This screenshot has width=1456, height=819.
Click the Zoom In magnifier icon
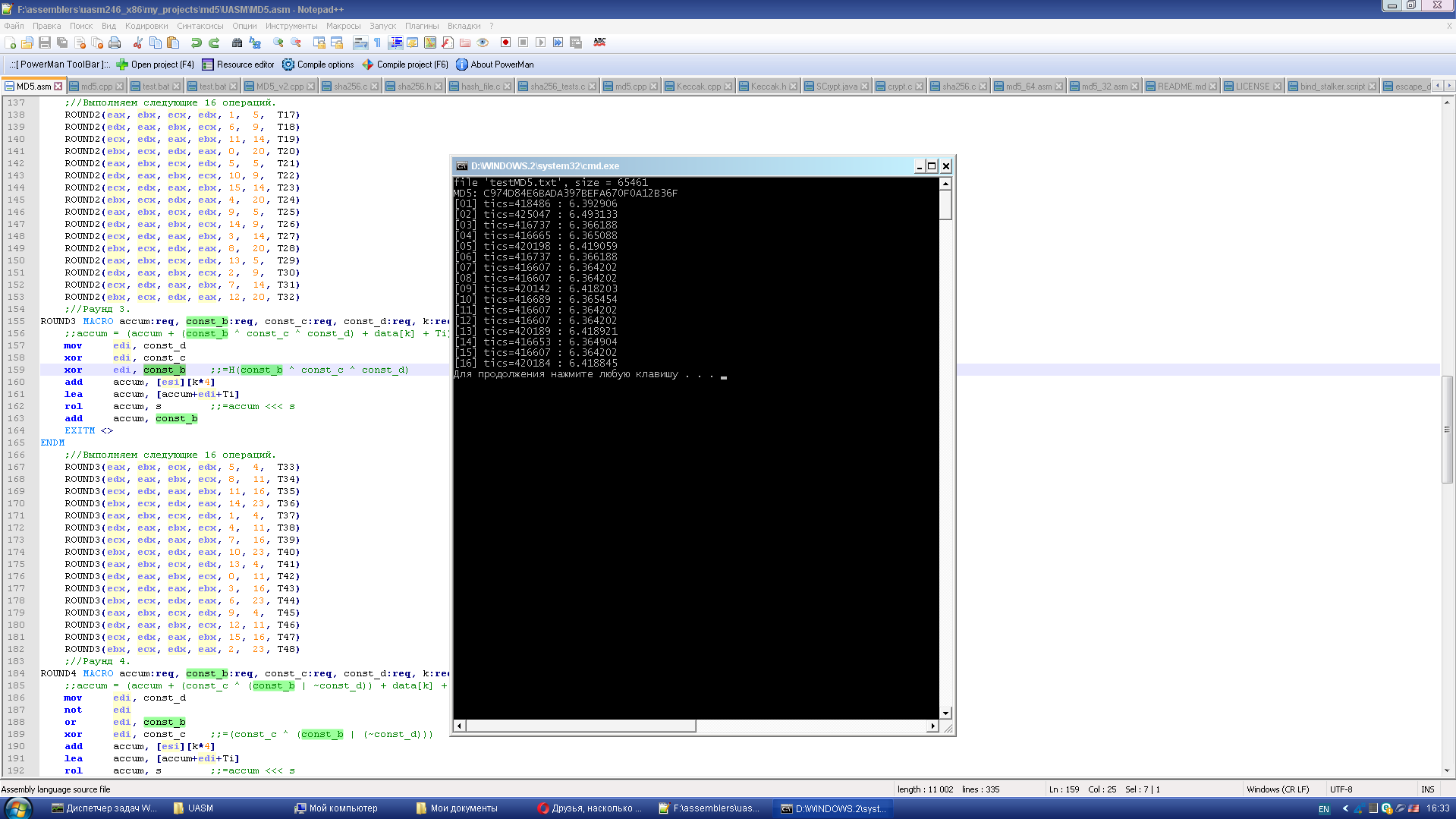(x=278, y=43)
